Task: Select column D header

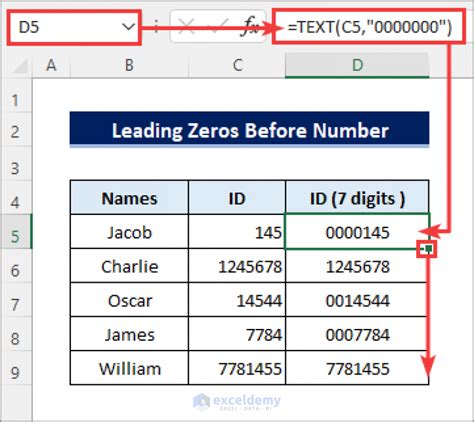Action: tap(357, 65)
